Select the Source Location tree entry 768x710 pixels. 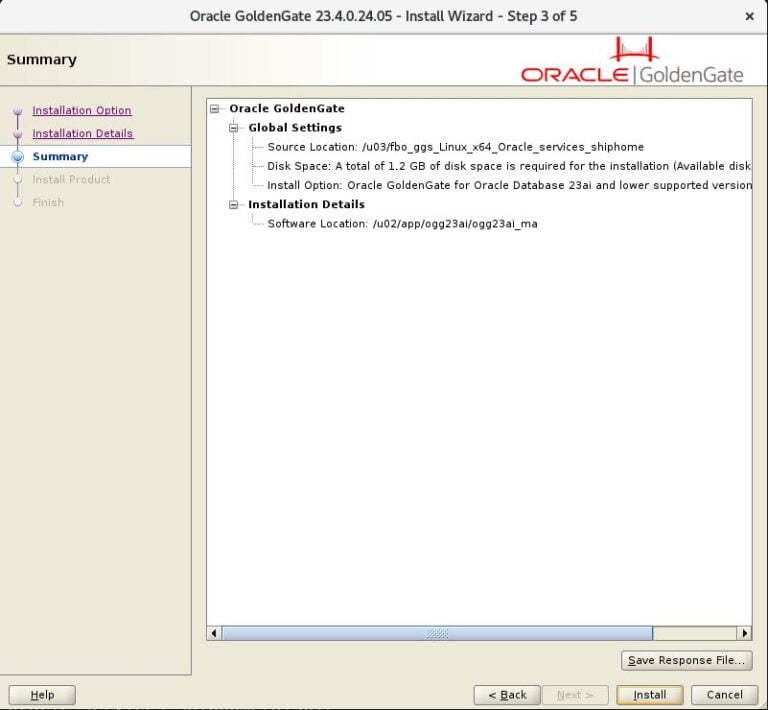point(455,147)
